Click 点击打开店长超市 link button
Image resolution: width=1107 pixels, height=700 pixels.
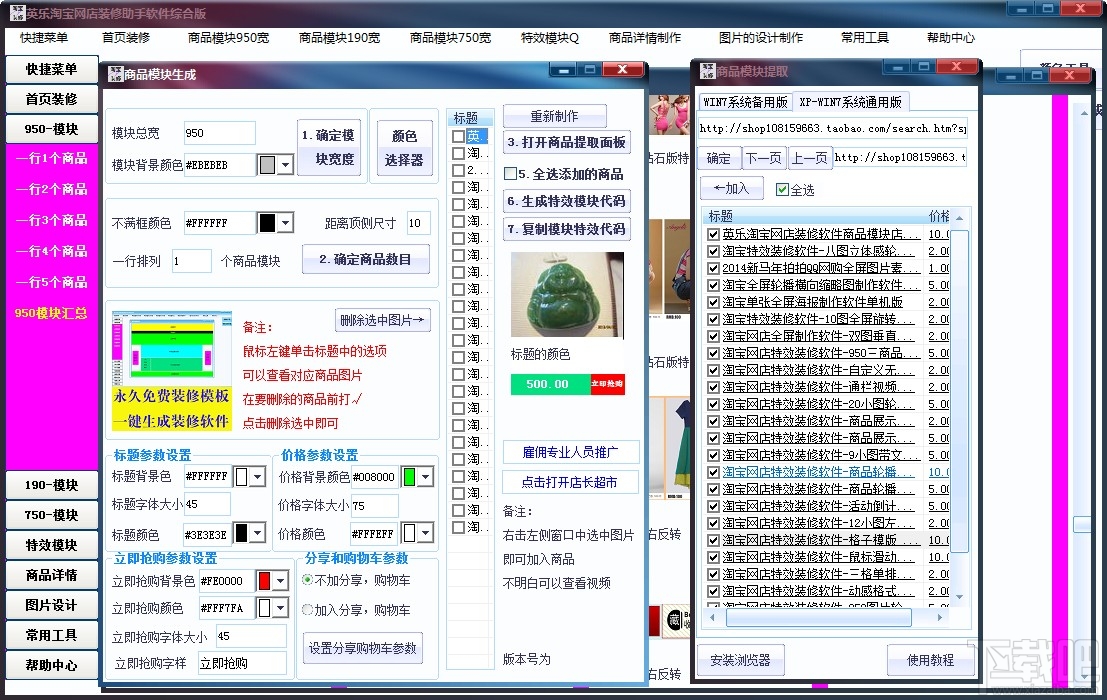click(x=570, y=482)
